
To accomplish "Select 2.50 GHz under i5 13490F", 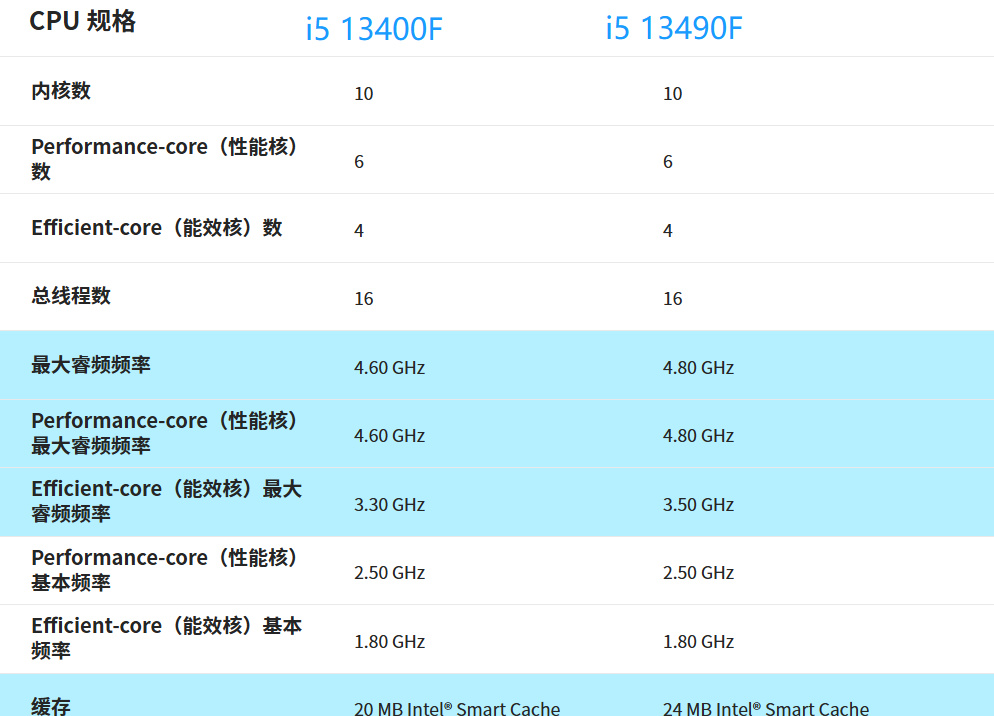I will click(698, 573).
